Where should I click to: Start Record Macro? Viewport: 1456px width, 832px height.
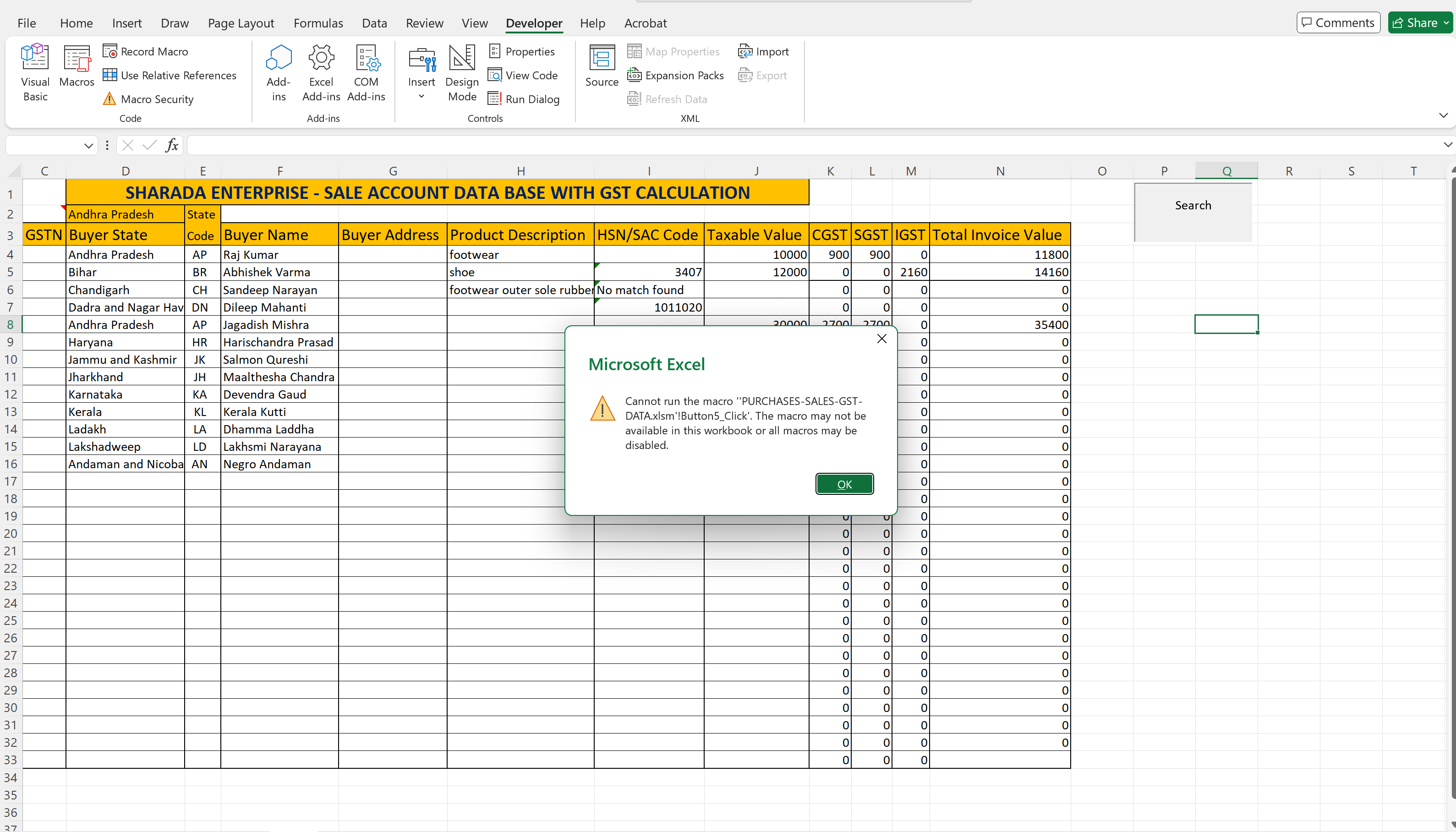pos(146,51)
